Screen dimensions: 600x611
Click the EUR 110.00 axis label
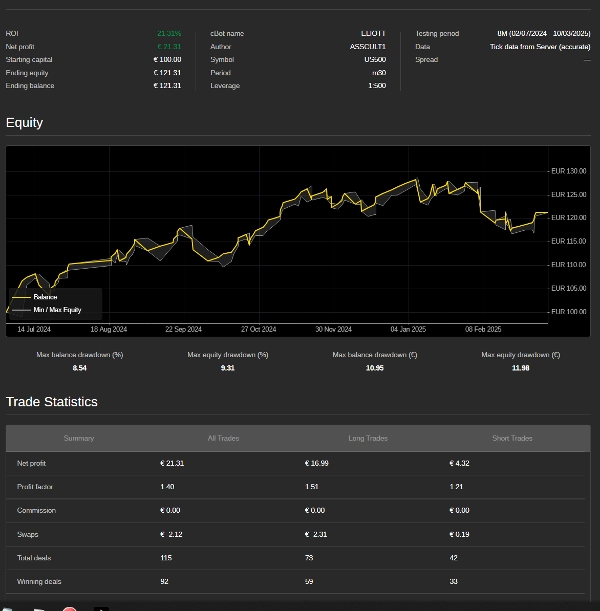[568, 265]
